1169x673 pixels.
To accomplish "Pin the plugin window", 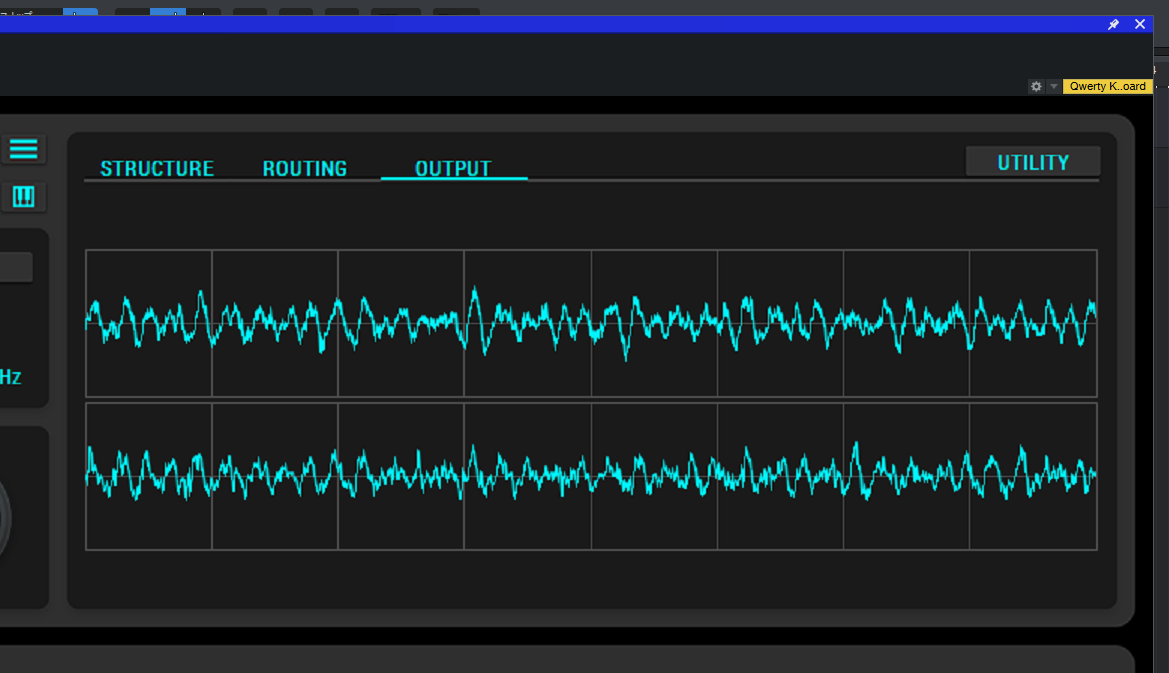I will [x=1113, y=24].
